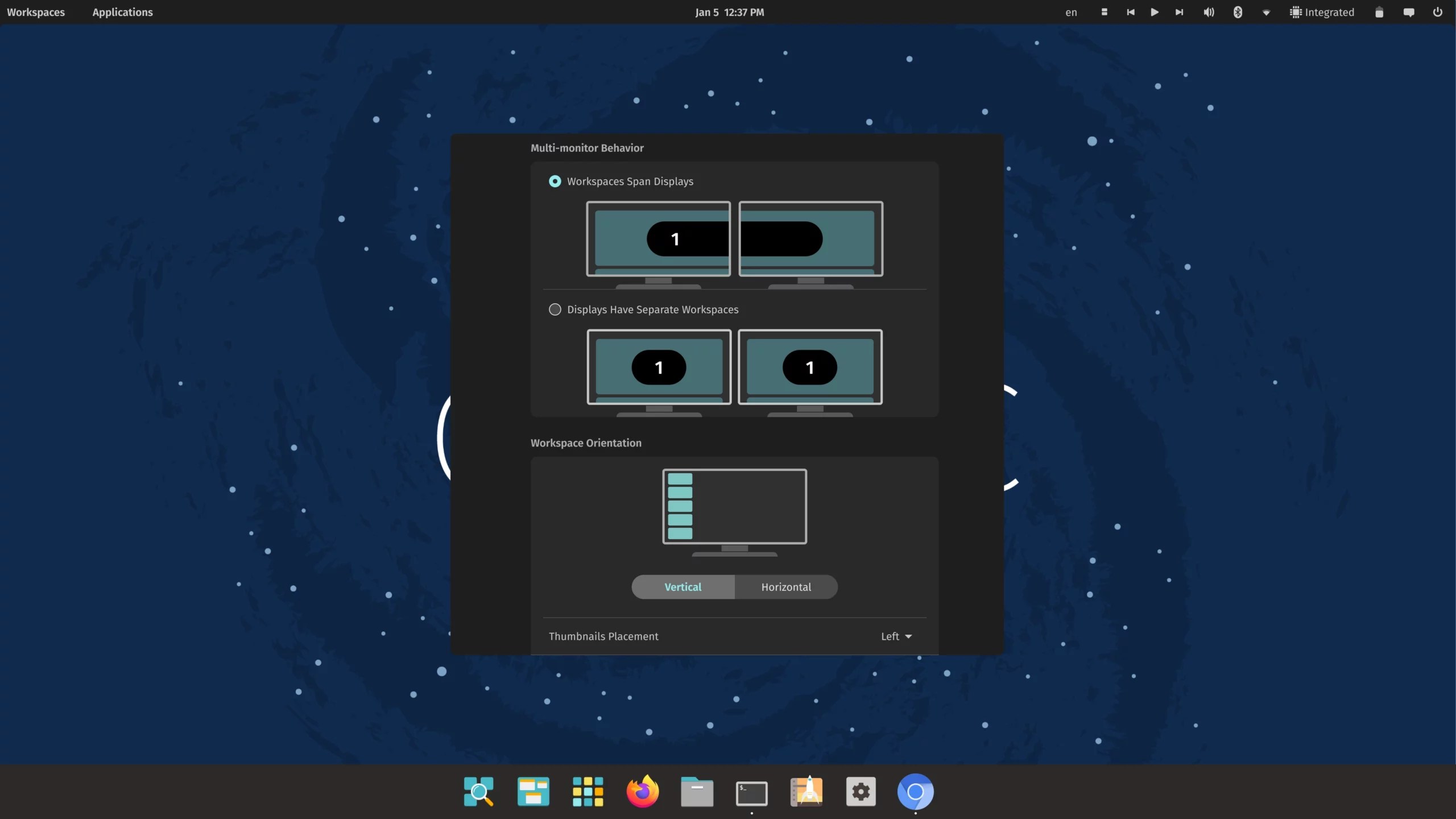Open the Terminal dock icon

pos(751,792)
